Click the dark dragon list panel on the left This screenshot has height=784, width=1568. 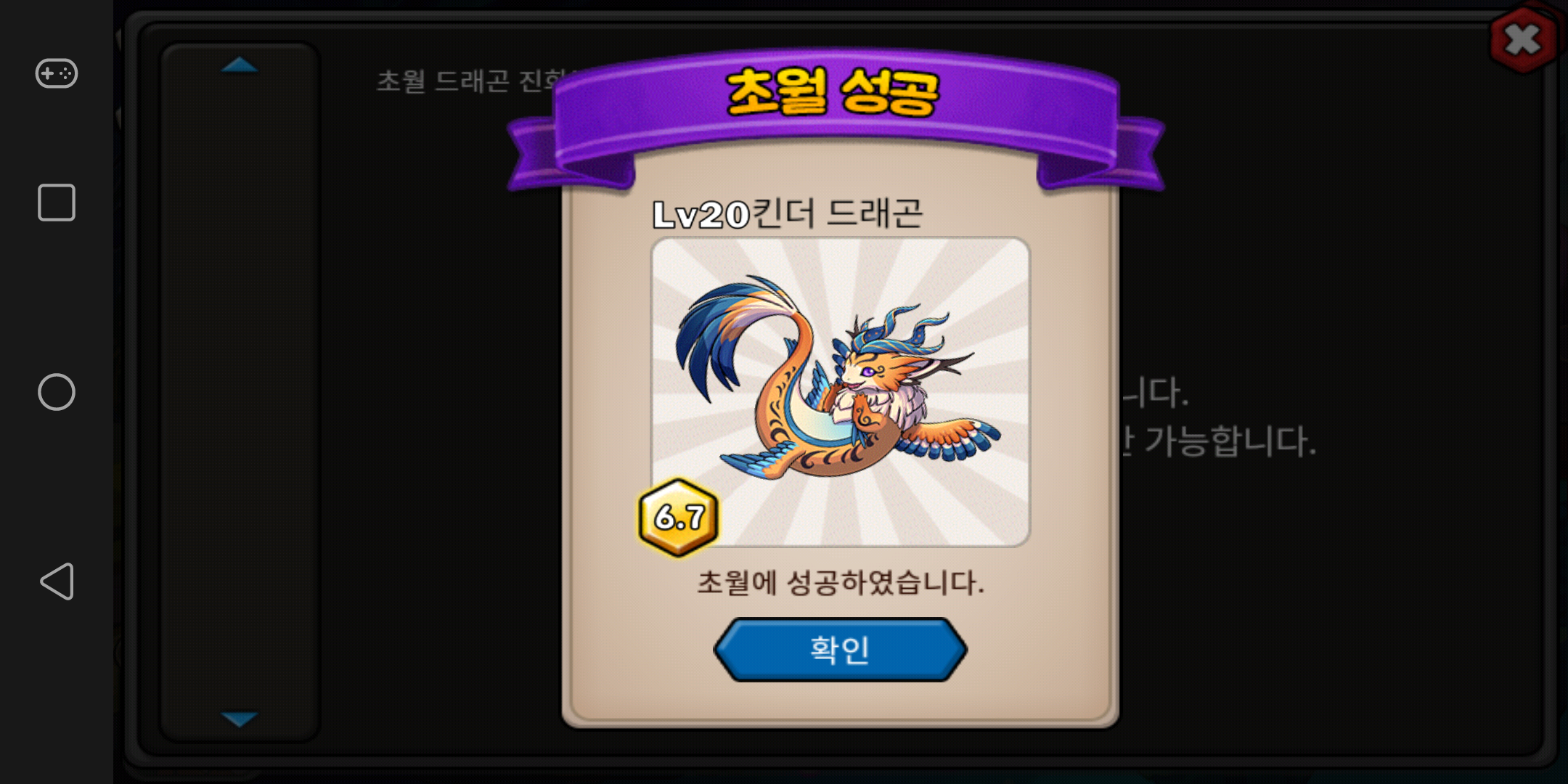pyautogui.click(x=240, y=392)
